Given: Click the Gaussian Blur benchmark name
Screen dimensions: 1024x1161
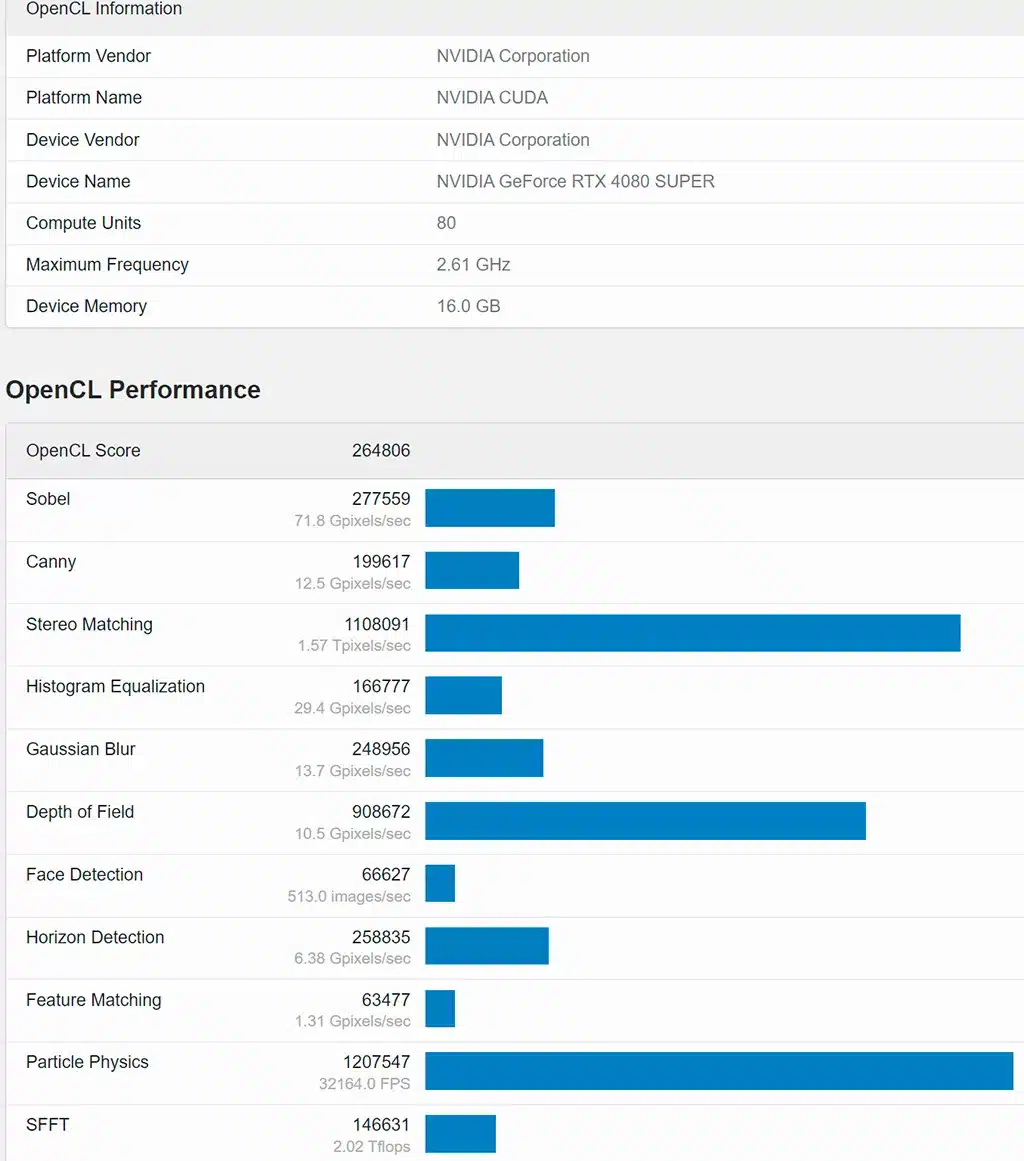Looking at the screenshot, I should [81, 749].
